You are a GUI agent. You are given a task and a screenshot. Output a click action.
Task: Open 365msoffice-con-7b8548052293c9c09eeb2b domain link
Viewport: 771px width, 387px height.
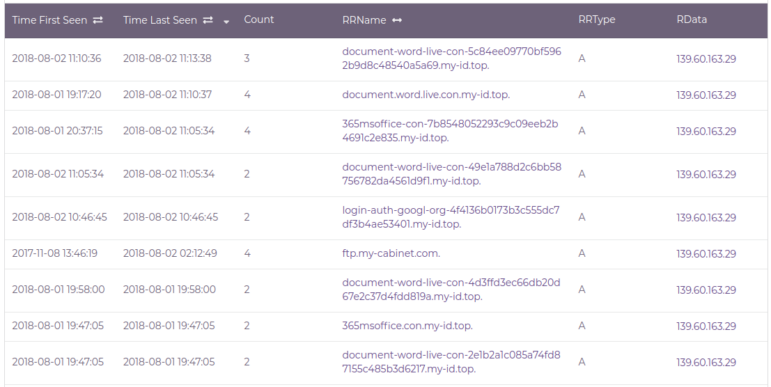coord(450,131)
